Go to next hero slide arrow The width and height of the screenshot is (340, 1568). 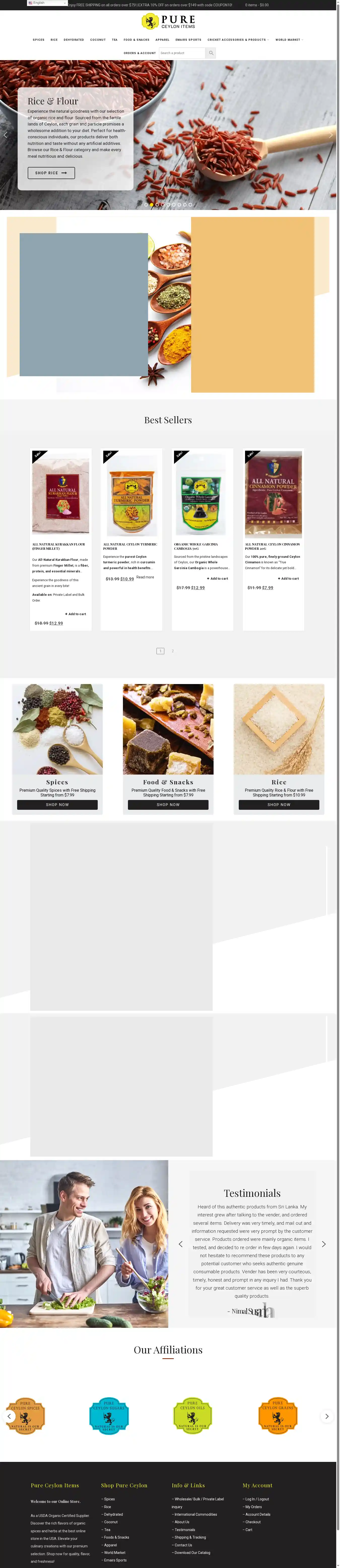[x=331, y=135]
